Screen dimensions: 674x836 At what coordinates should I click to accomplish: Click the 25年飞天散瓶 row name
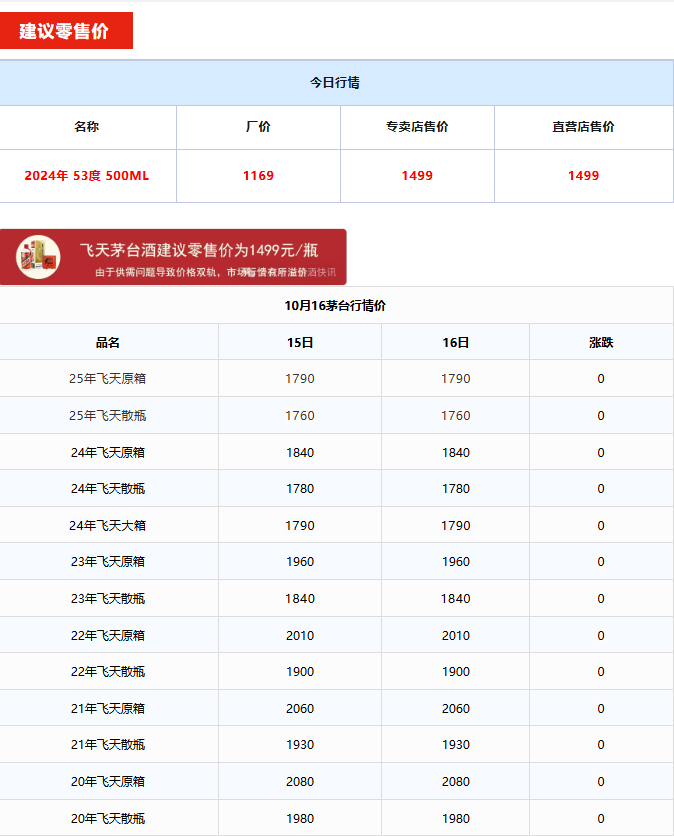(x=108, y=416)
